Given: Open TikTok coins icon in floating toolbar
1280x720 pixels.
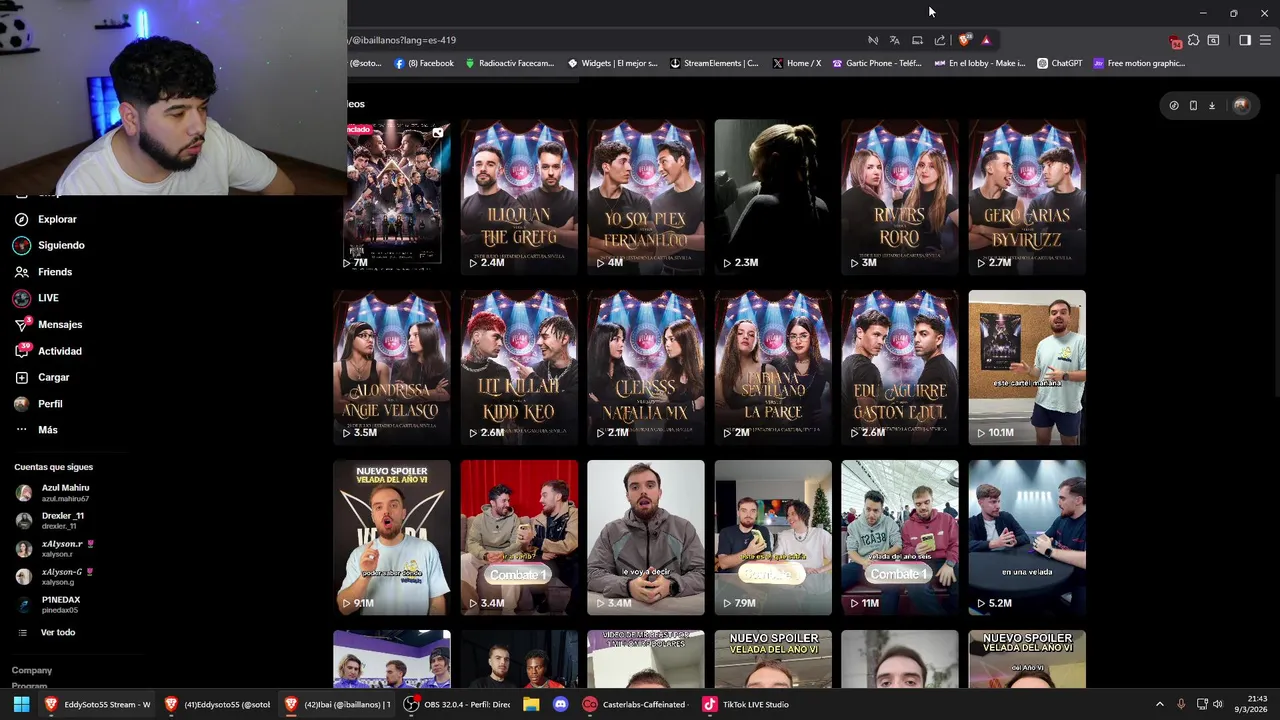Looking at the screenshot, I should point(1174,105).
